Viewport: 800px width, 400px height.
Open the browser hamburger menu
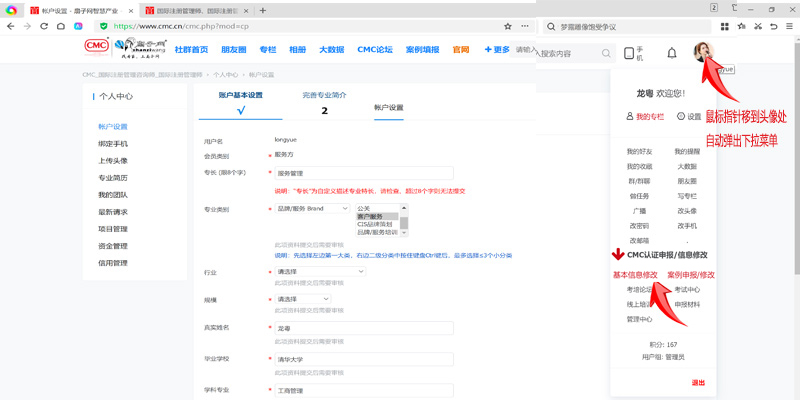point(790,27)
